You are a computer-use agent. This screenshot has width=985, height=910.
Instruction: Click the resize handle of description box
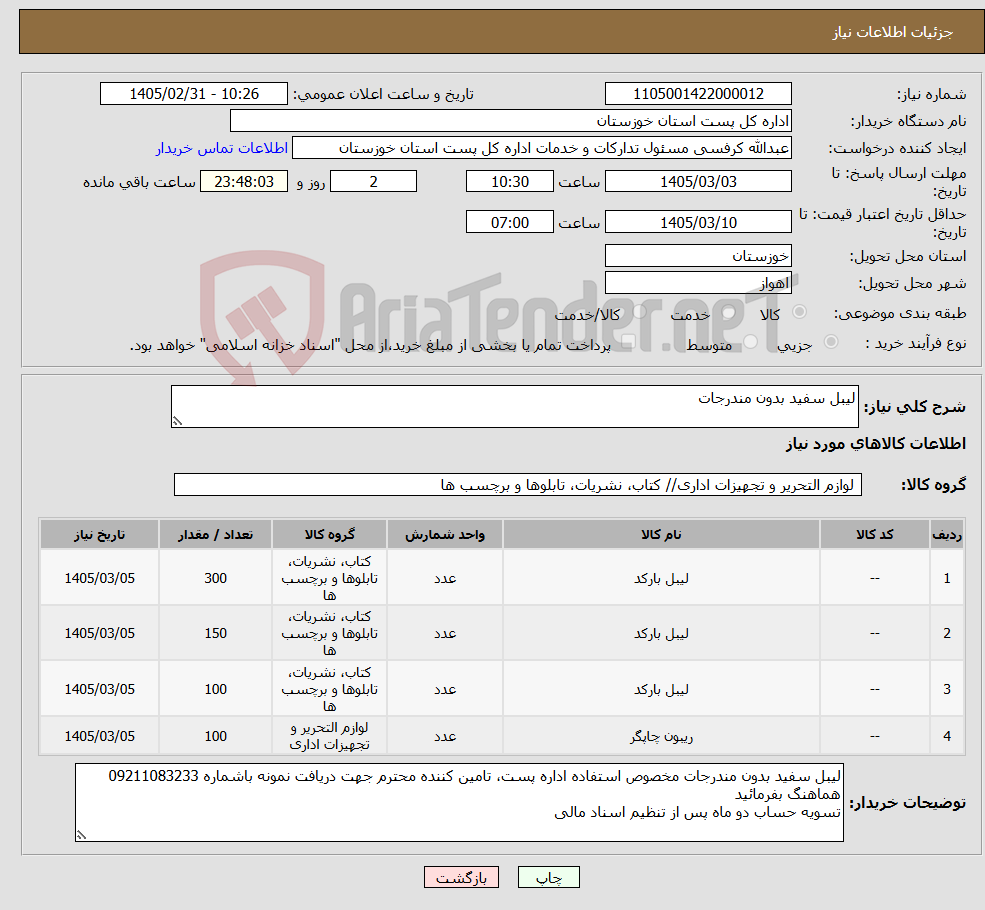click(x=177, y=421)
